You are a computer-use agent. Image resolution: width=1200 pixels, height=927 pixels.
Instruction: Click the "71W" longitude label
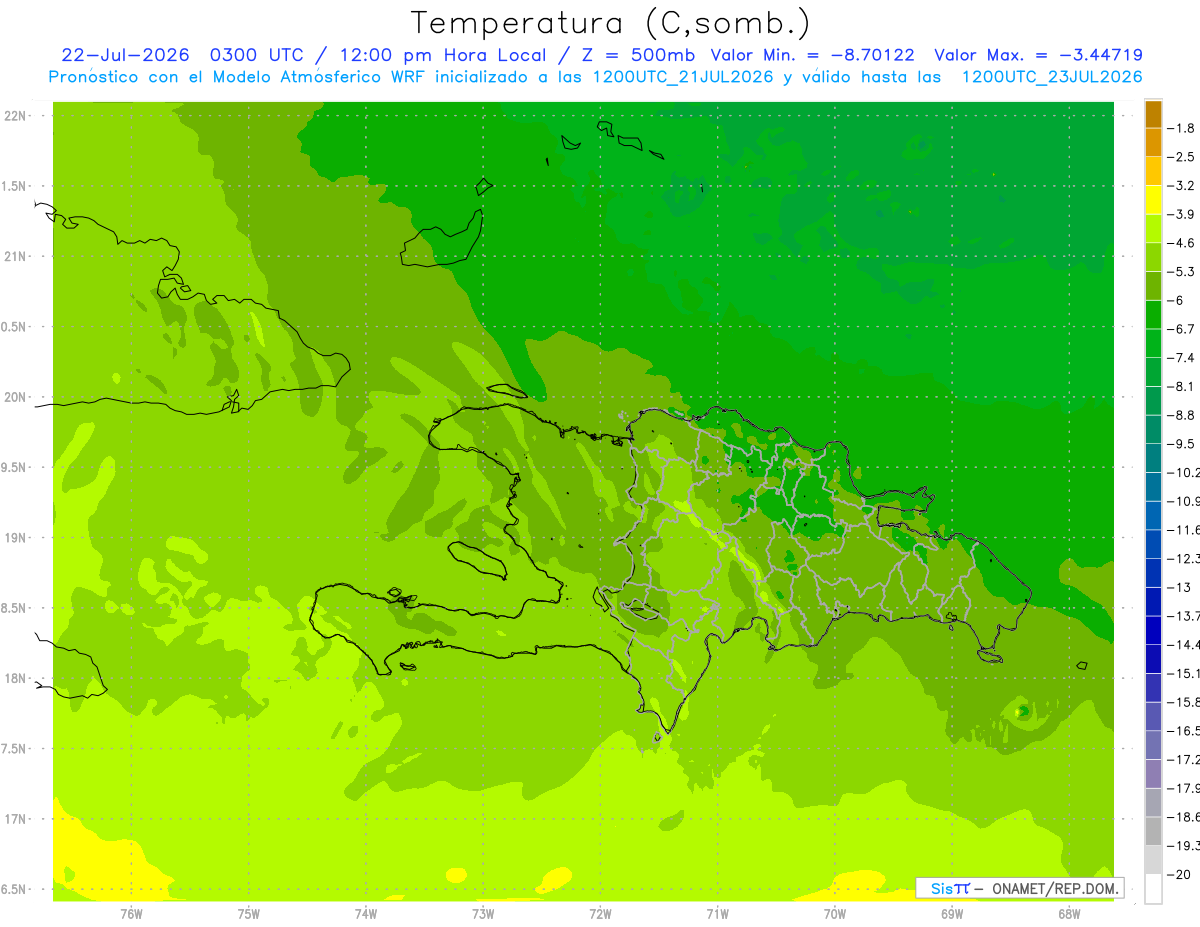(x=717, y=913)
